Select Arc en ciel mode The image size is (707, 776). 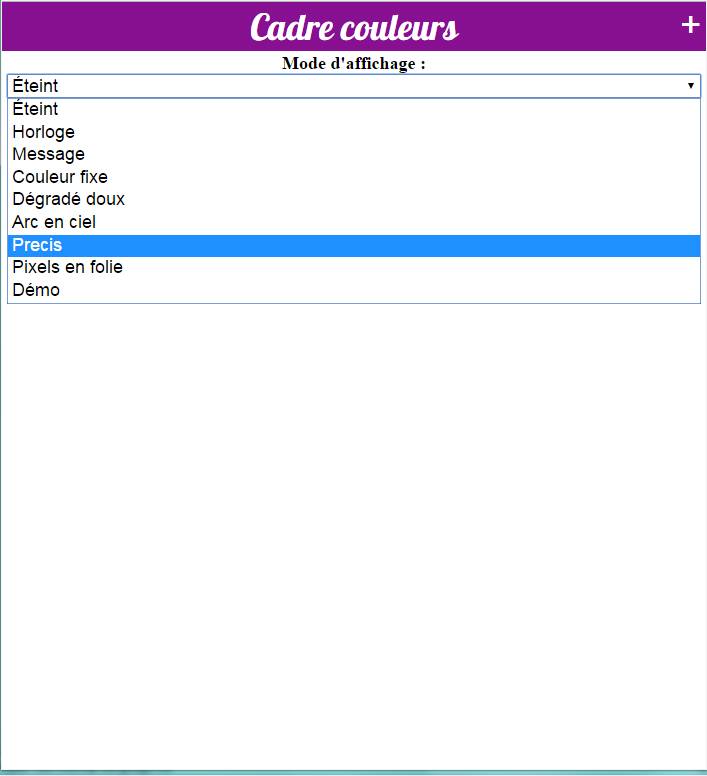coord(354,222)
